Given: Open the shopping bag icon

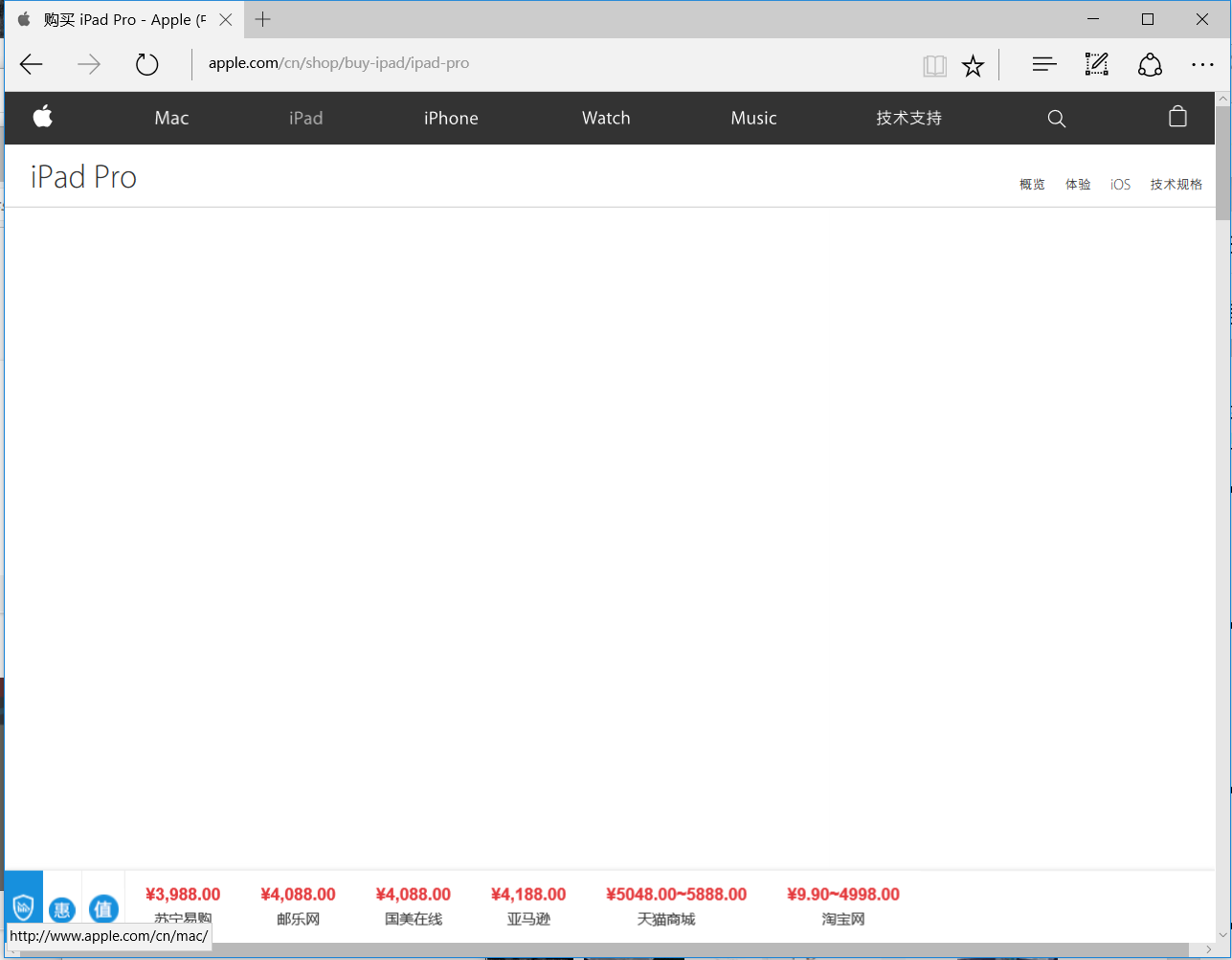Looking at the screenshot, I should tap(1177, 117).
